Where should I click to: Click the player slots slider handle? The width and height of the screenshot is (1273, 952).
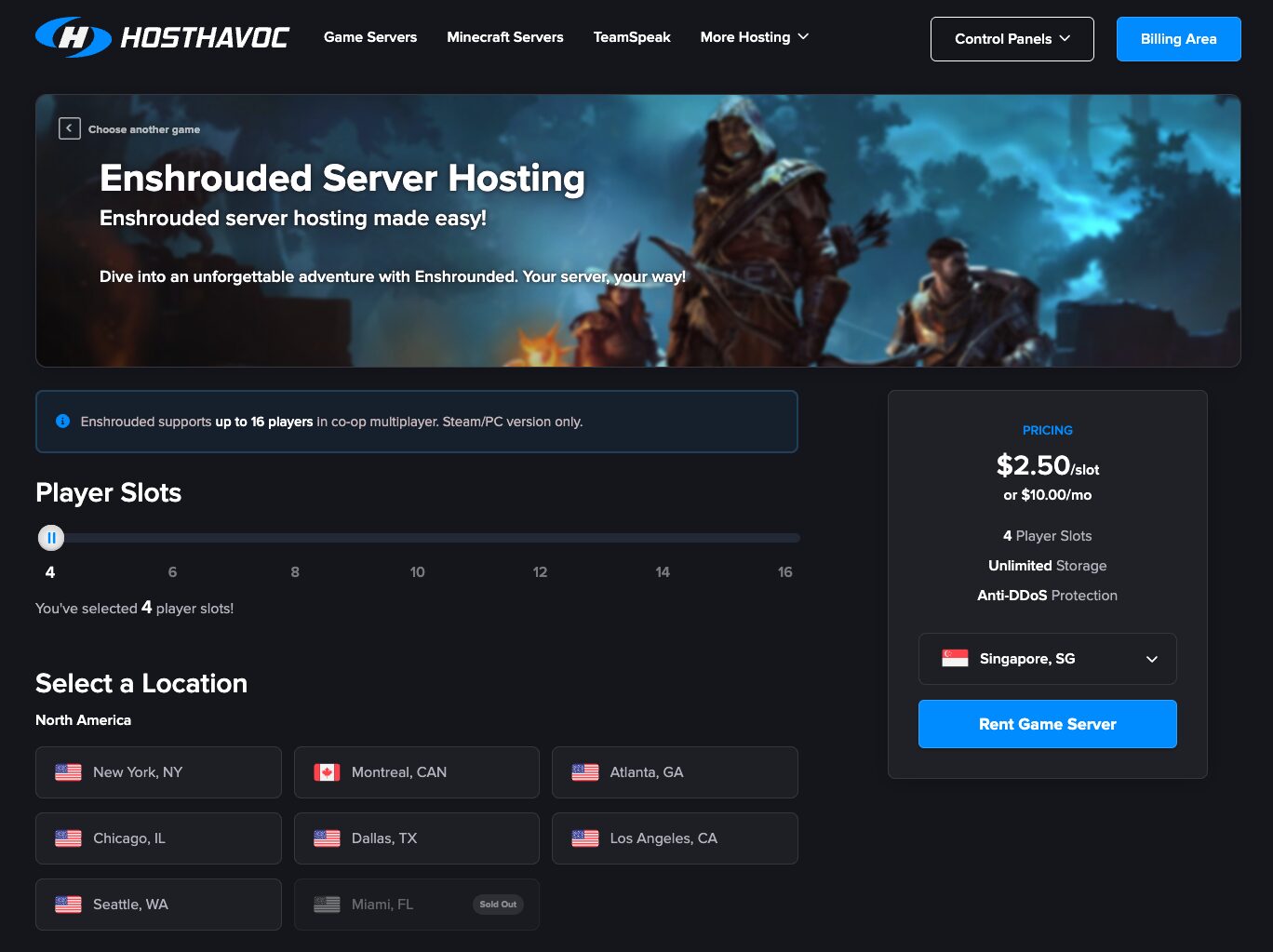point(51,538)
